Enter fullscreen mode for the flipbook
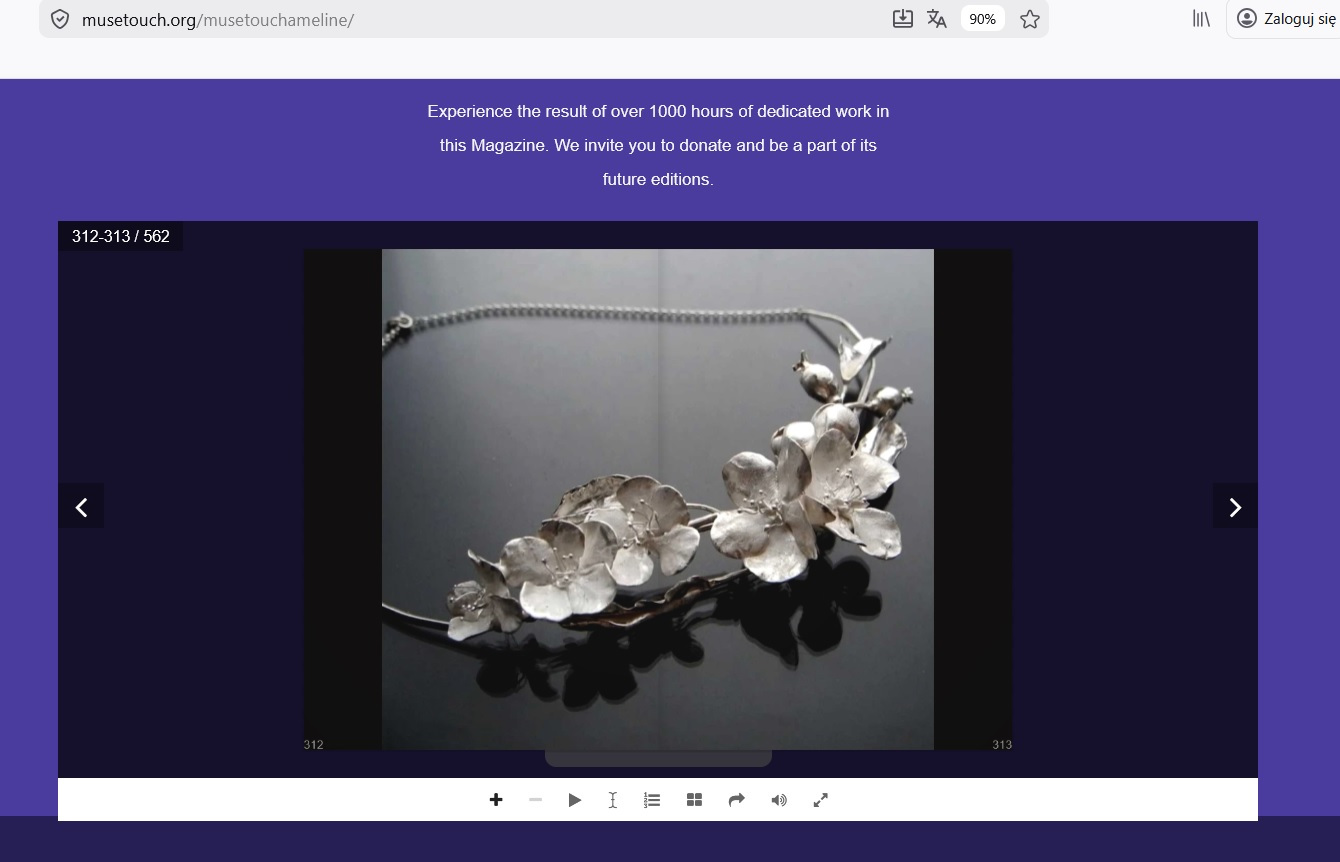 (x=821, y=800)
